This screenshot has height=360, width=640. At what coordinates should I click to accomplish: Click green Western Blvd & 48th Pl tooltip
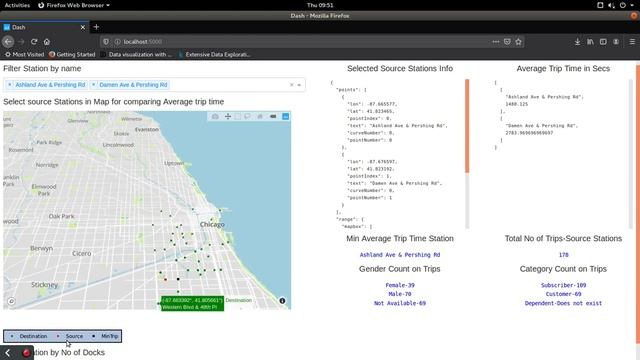click(192, 303)
